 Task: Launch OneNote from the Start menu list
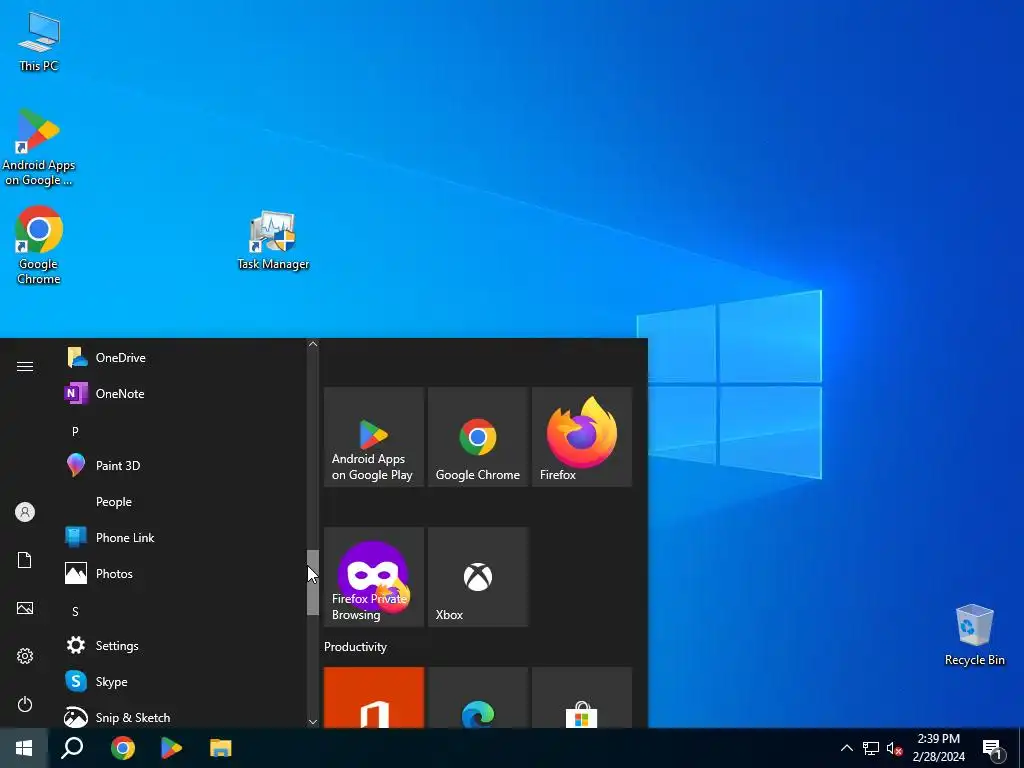pyautogui.click(x=183, y=393)
